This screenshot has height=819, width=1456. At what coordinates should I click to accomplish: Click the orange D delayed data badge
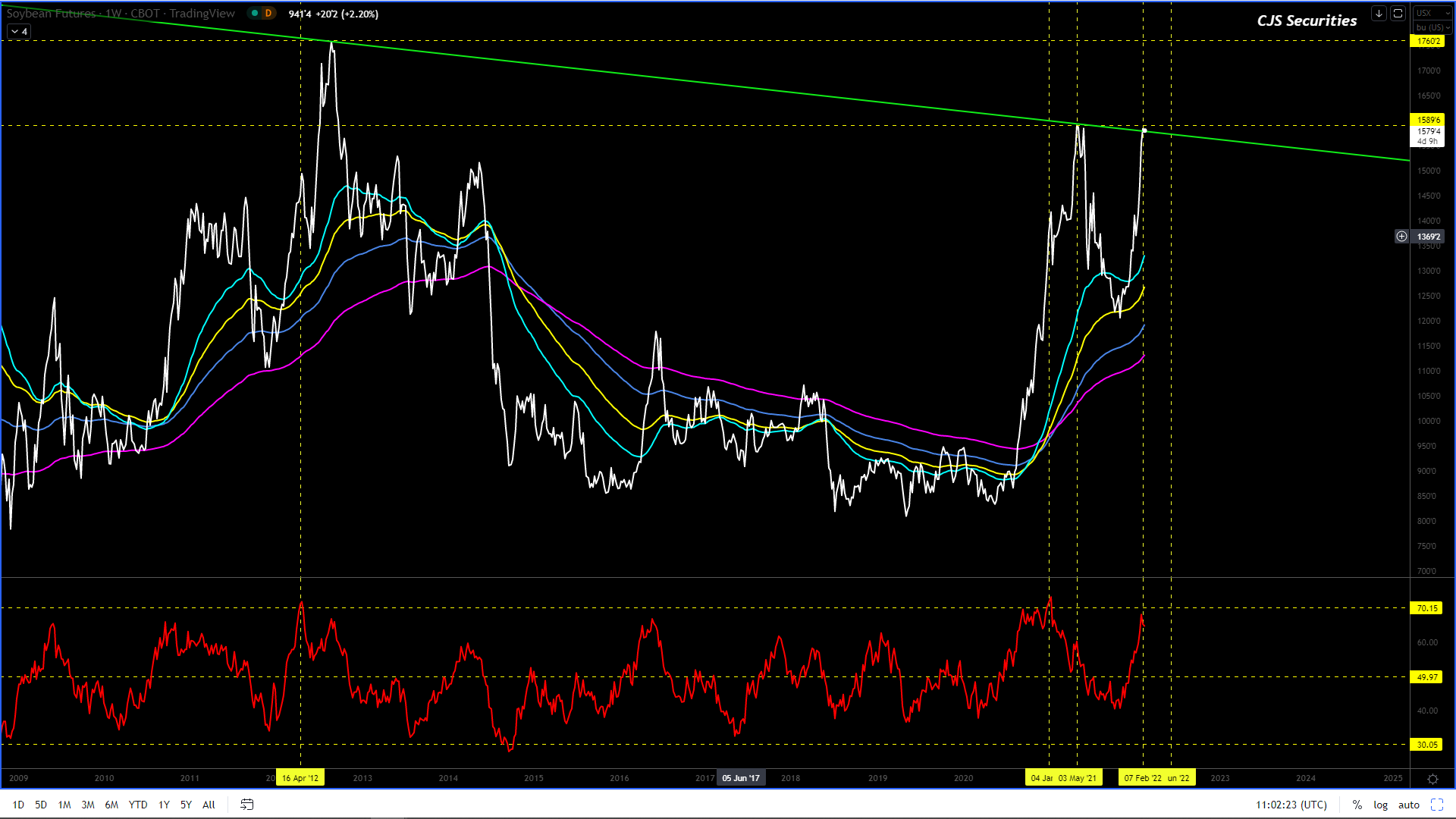(x=268, y=14)
